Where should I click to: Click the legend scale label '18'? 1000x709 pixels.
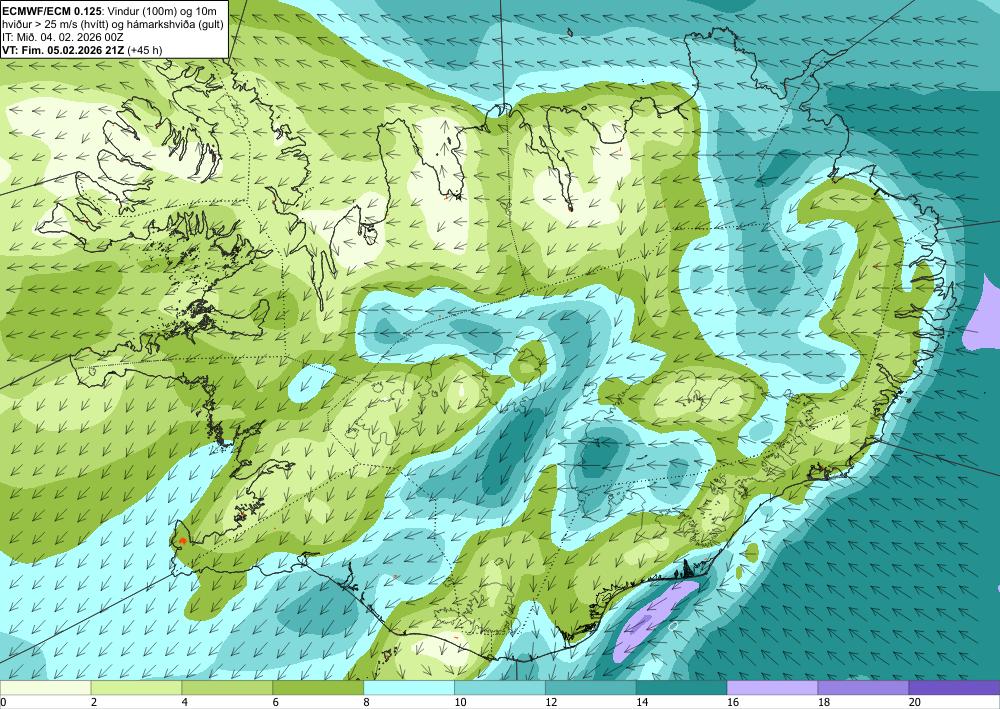(823, 703)
